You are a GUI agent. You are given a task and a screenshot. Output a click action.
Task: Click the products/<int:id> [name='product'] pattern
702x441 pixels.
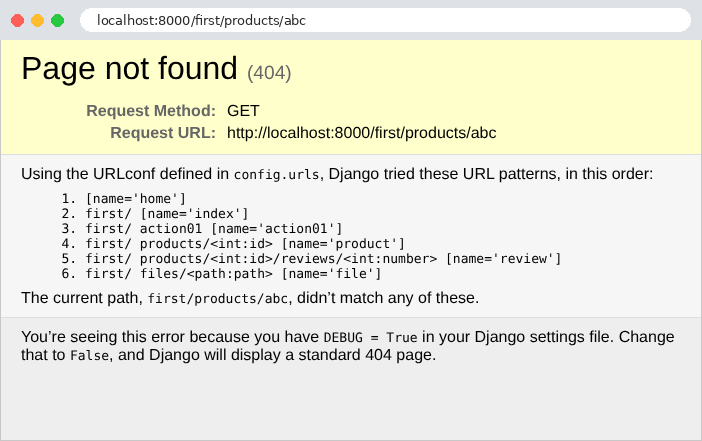coord(245,244)
